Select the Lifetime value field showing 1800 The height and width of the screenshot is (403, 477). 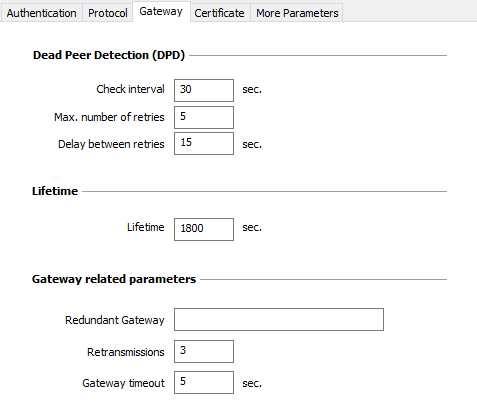coord(204,229)
